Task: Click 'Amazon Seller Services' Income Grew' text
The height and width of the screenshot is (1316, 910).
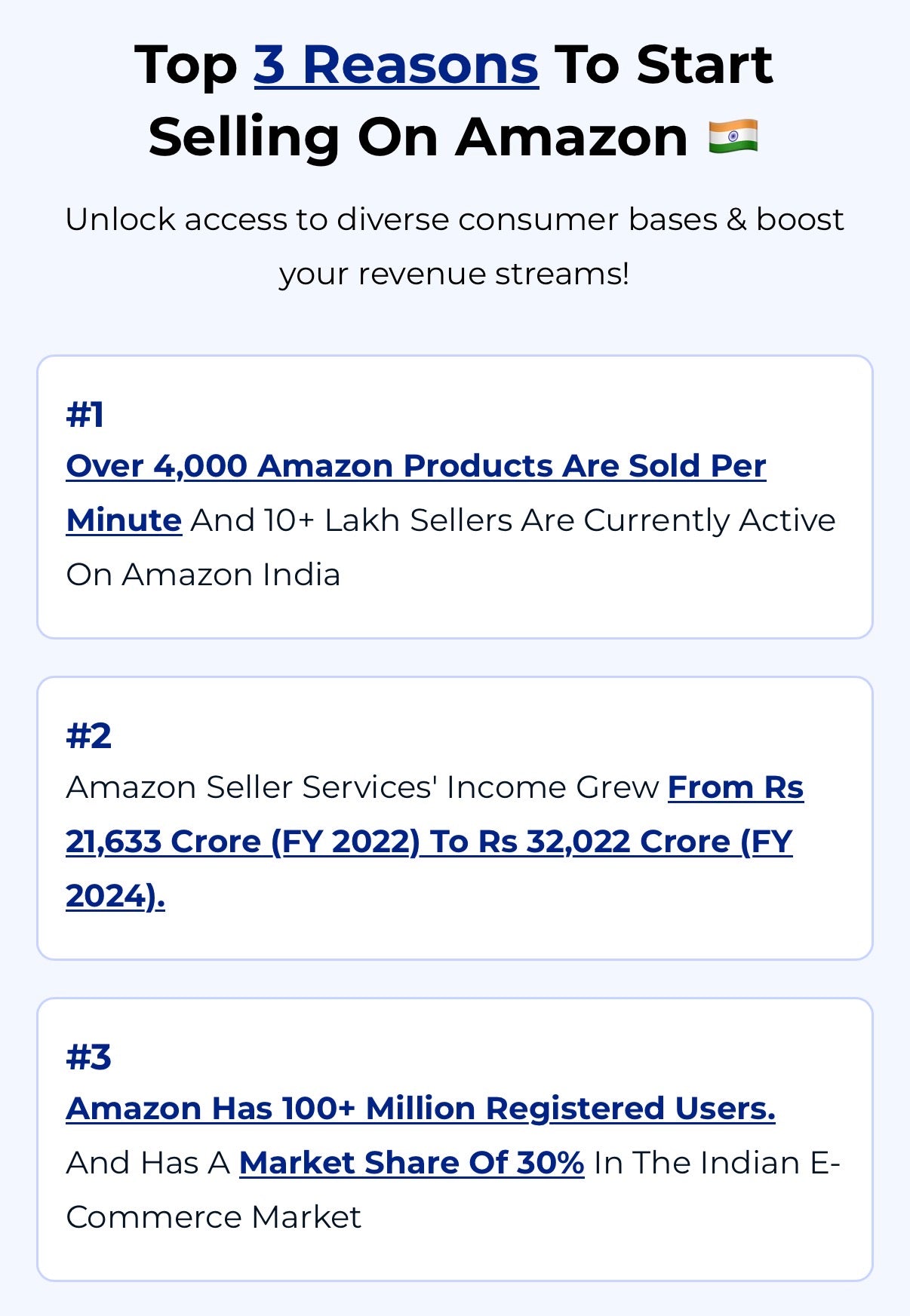Action: coord(363,787)
